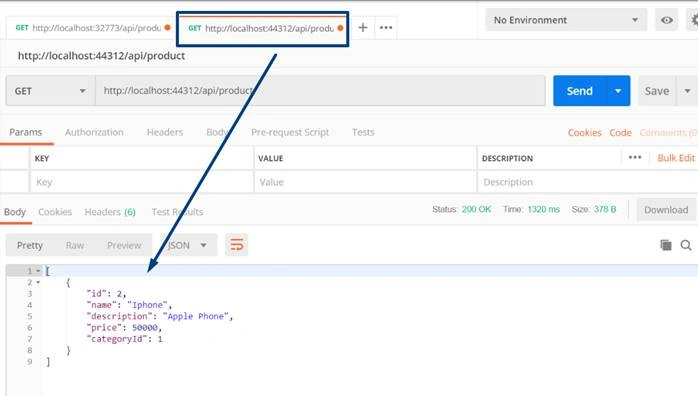
Task: Open the Cookies link
Action: (x=584, y=133)
